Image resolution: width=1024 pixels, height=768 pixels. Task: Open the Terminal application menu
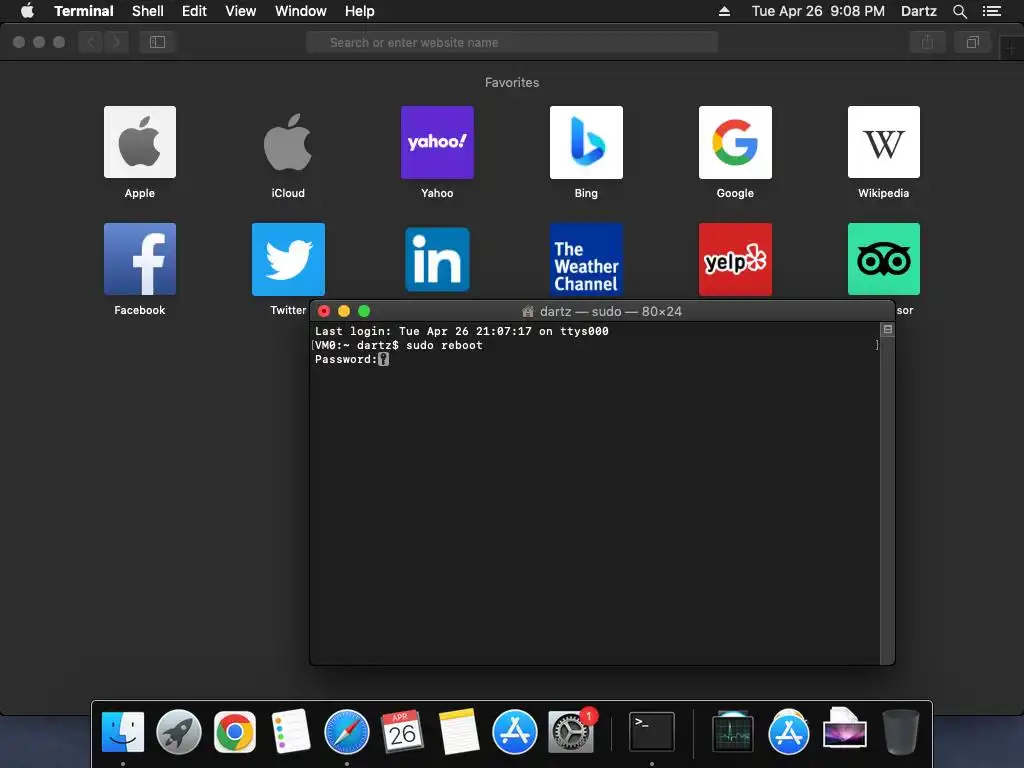point(84,11)
